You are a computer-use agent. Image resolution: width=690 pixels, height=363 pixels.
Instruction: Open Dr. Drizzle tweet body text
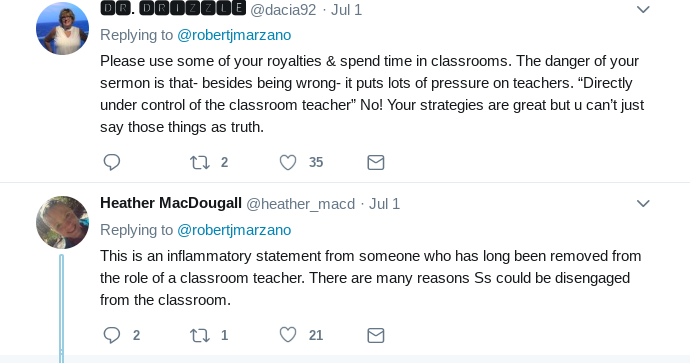(372, 94)
